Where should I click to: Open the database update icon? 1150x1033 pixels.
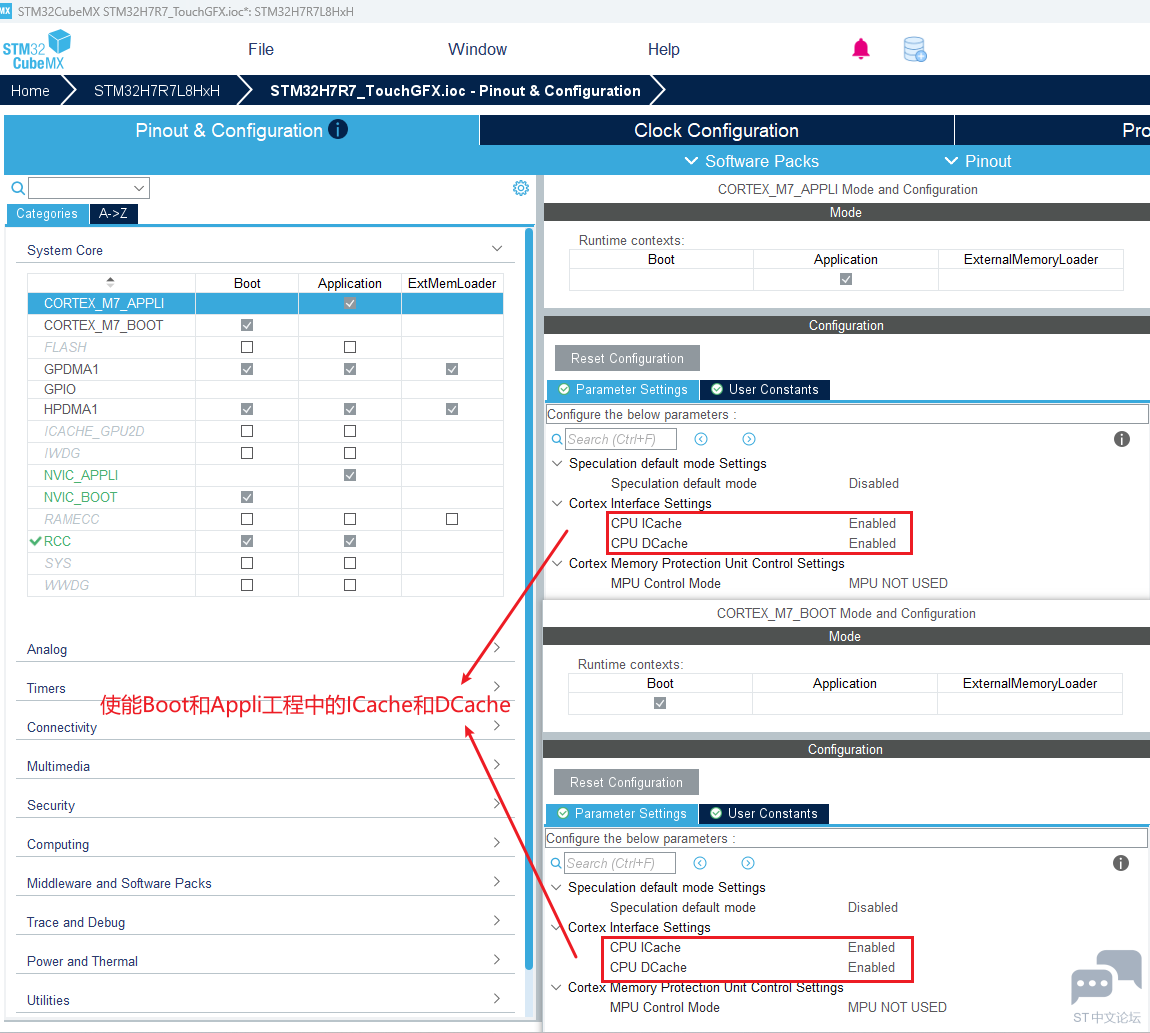pos(915,49)
